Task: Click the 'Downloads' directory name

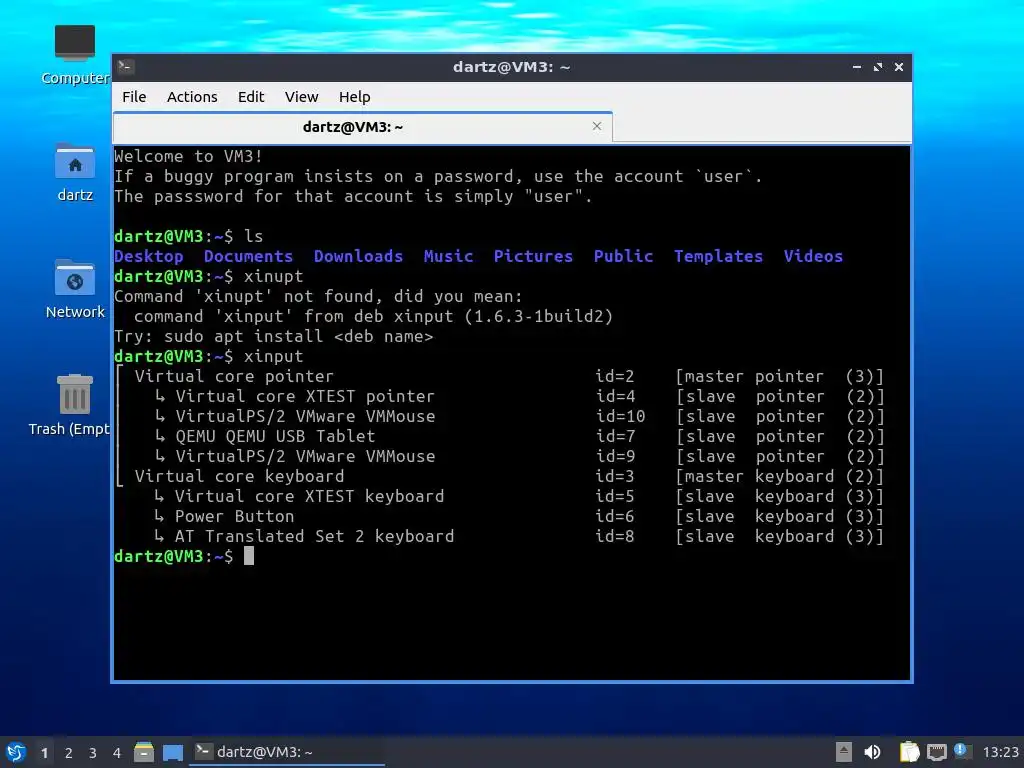Action: [x=359, y=256]
